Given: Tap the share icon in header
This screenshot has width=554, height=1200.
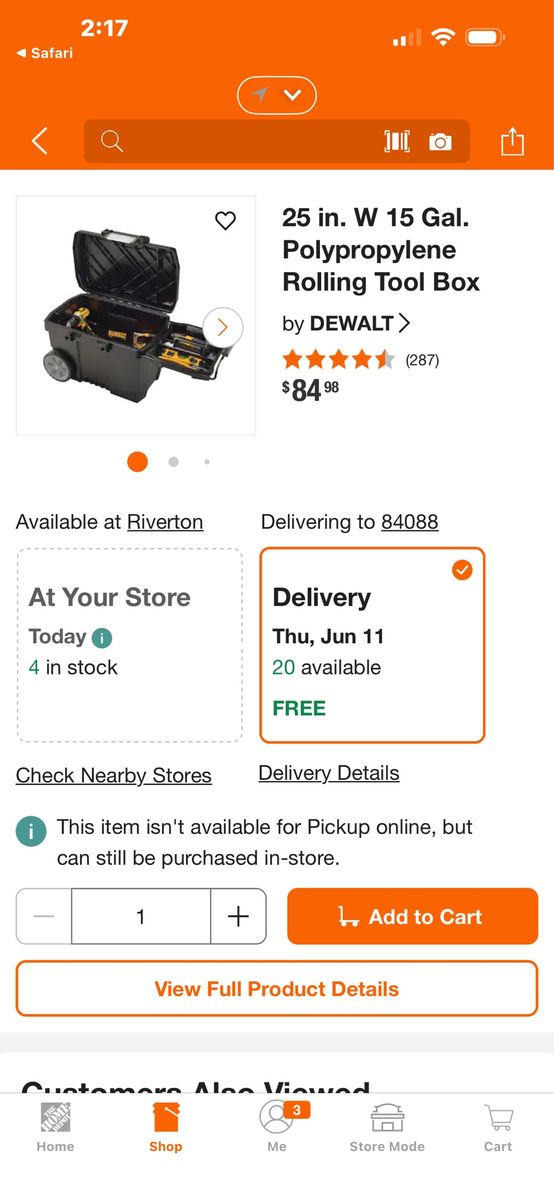Looking at the screenshot, I should coord(512,141).
